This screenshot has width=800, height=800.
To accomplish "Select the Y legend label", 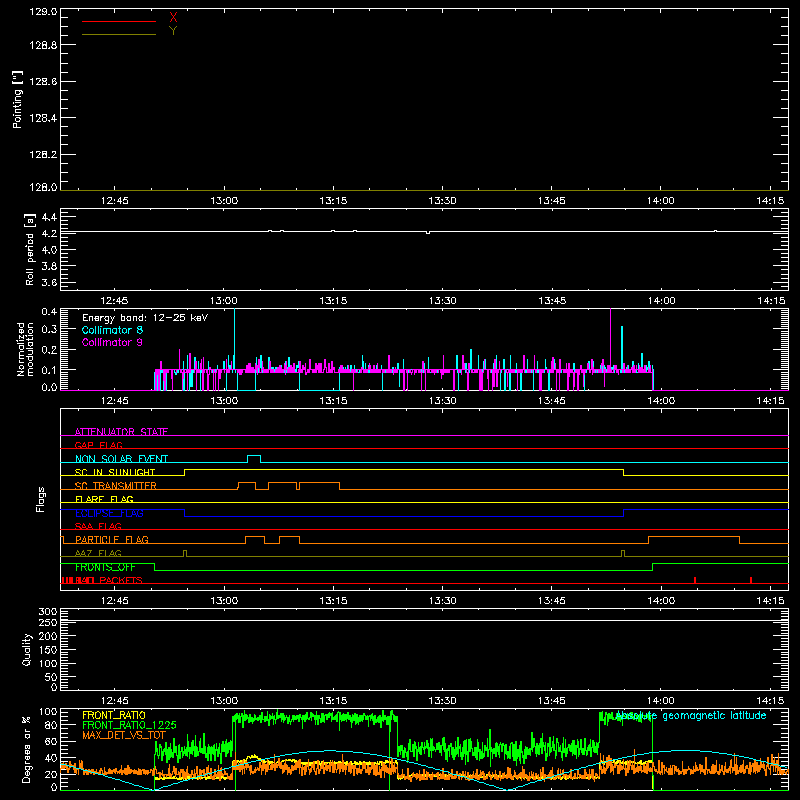I will (x=173, y=31).
